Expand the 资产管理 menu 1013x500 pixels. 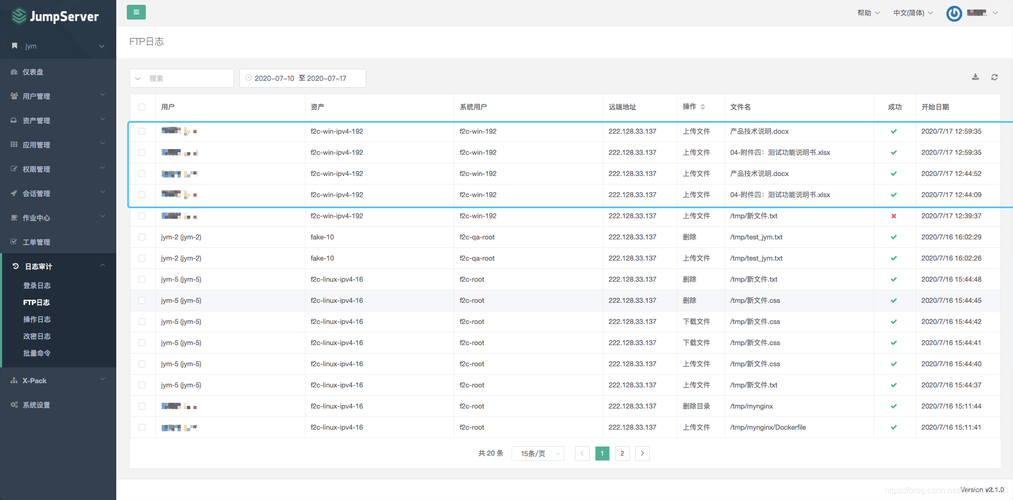click(x=58, y=121)
